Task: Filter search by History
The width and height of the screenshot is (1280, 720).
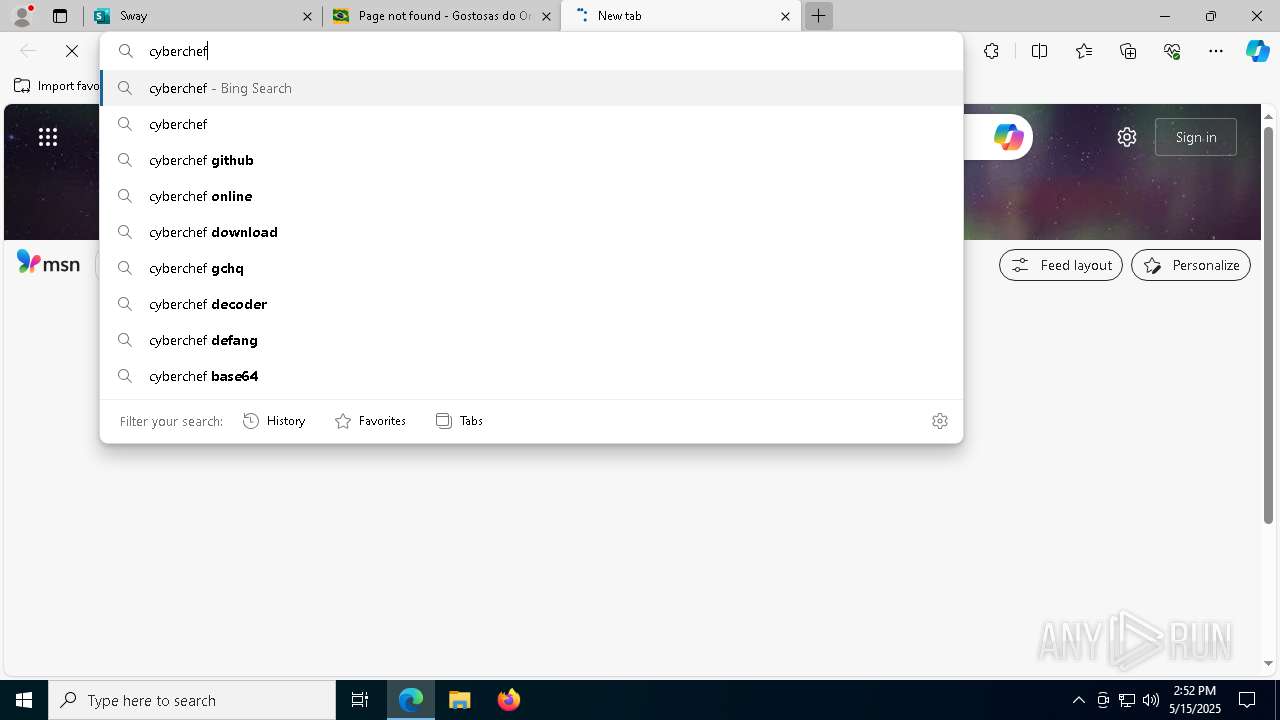Action: [274, 421]
